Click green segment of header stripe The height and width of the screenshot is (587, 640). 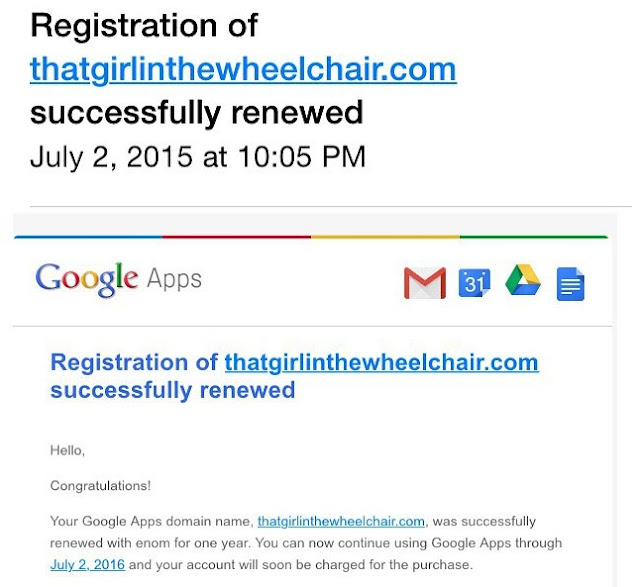click(533, 238)
